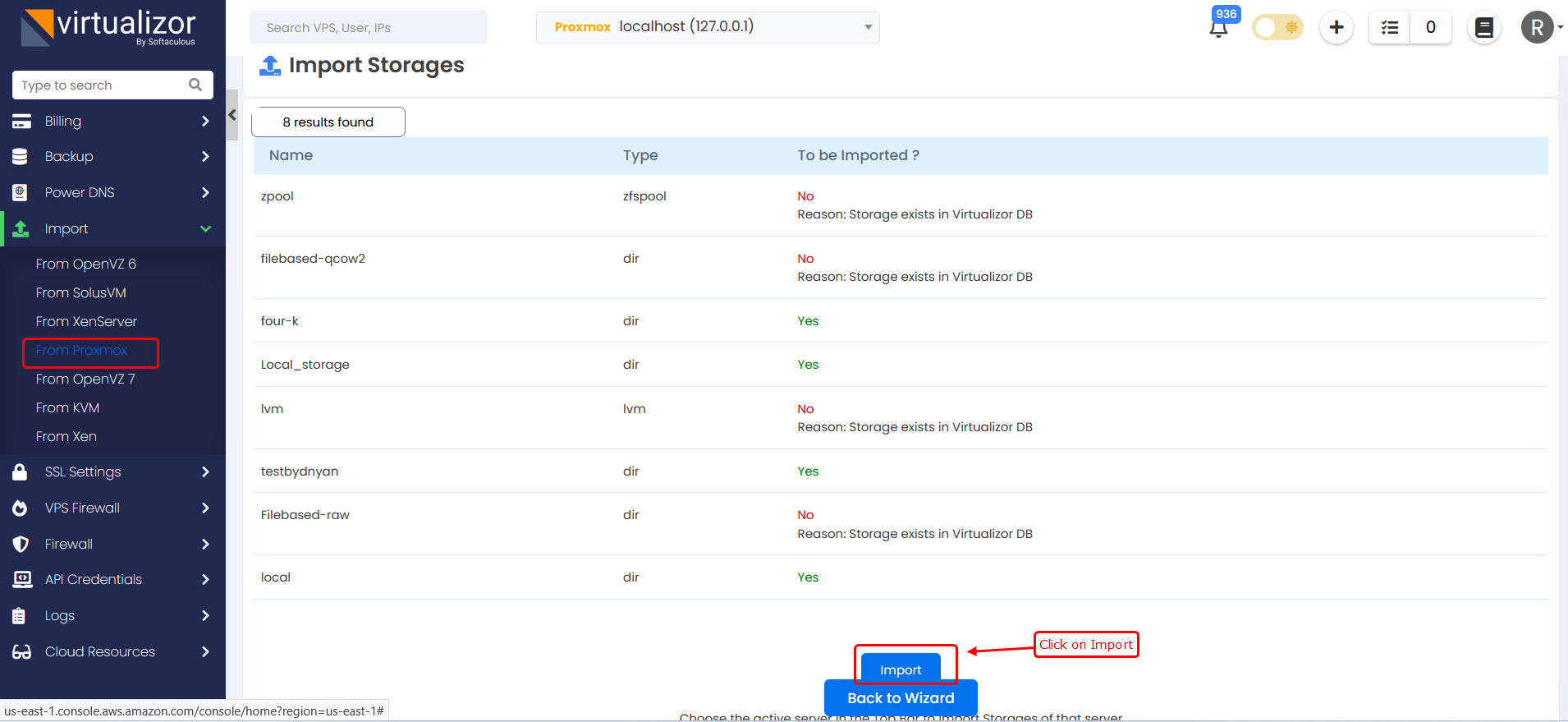Click the Yes status for testbydnyan
This screenshot has height=722, width=1568.
[808, 471]
